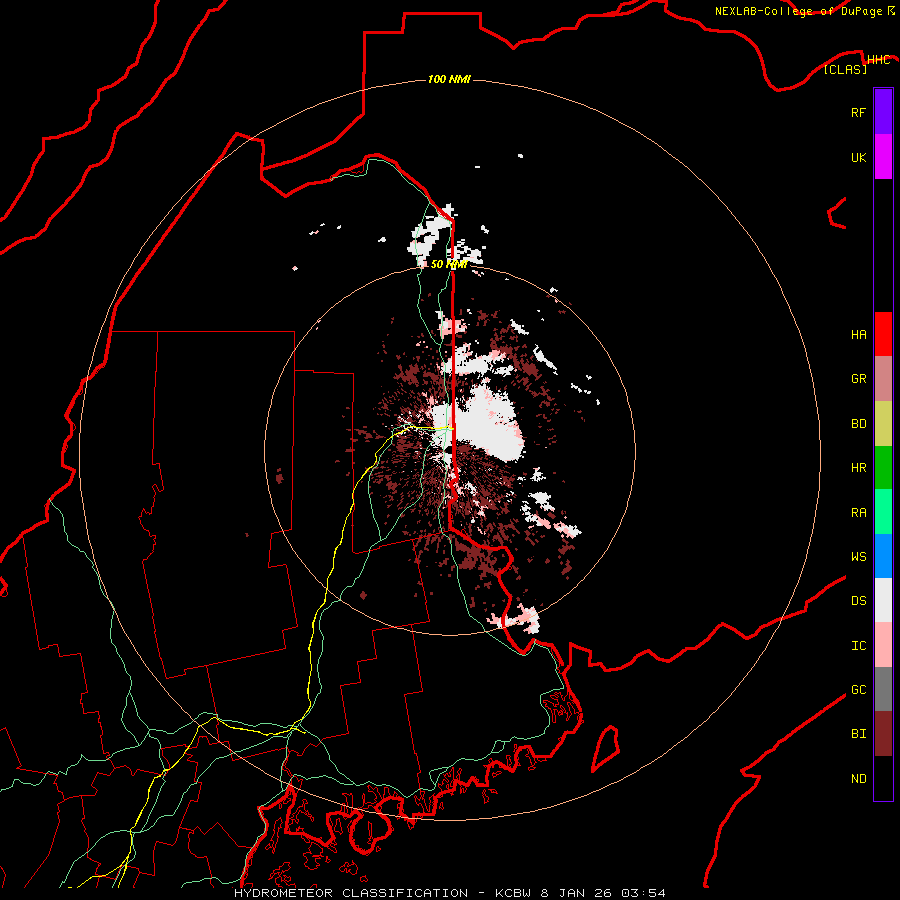Click the IC light pink legend swatch
900x900 pixels.
pyautogui.click(x=883, y=645)
